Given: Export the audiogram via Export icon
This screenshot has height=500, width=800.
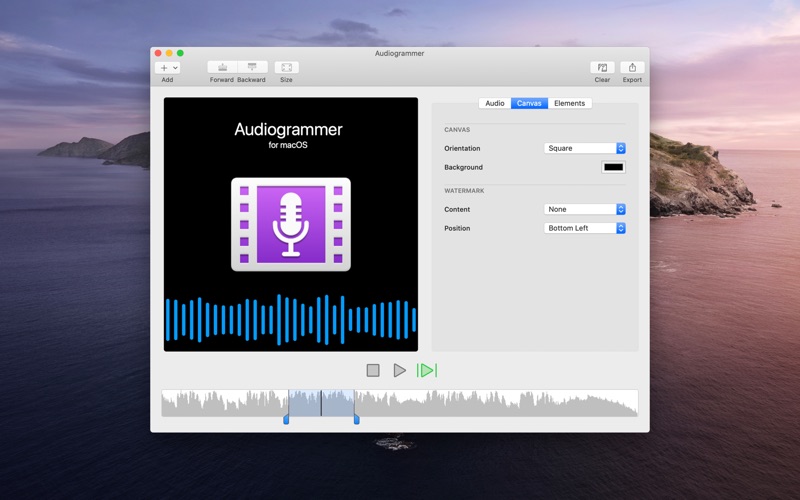Looking at the screenshot, I should [632, 67].
